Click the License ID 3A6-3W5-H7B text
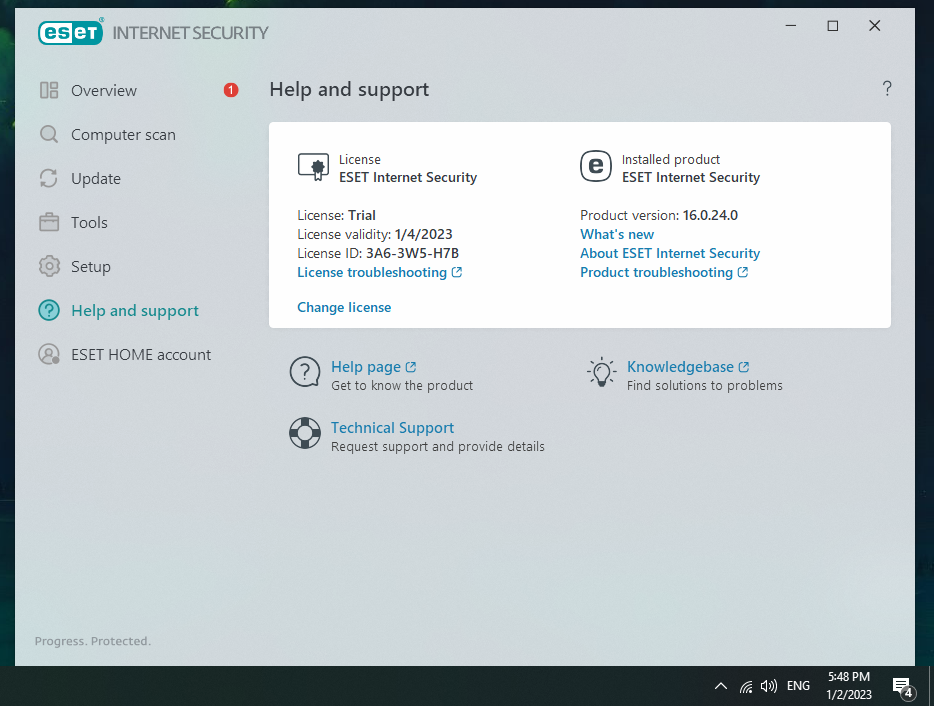Image resolution: width=934 pixels, height=706 pixels. [x=378, y=253]
